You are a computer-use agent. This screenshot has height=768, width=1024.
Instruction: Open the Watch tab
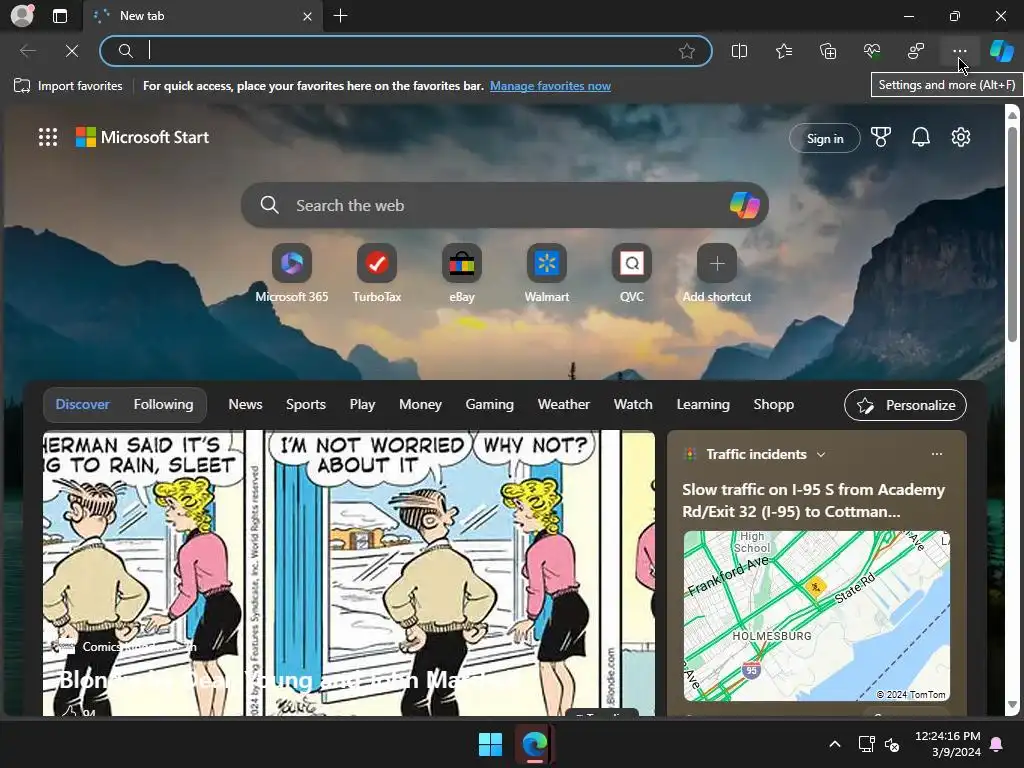(633, 404)
